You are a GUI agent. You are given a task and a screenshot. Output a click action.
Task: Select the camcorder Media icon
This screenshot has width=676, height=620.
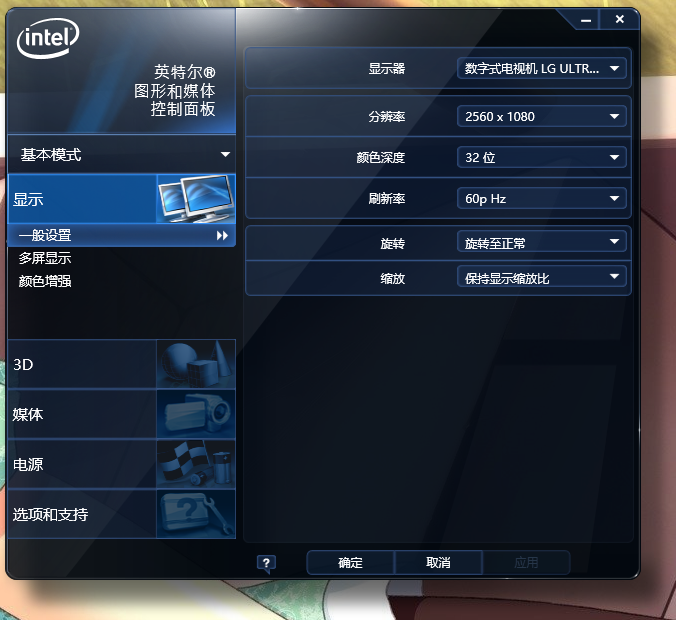[196, 414]
